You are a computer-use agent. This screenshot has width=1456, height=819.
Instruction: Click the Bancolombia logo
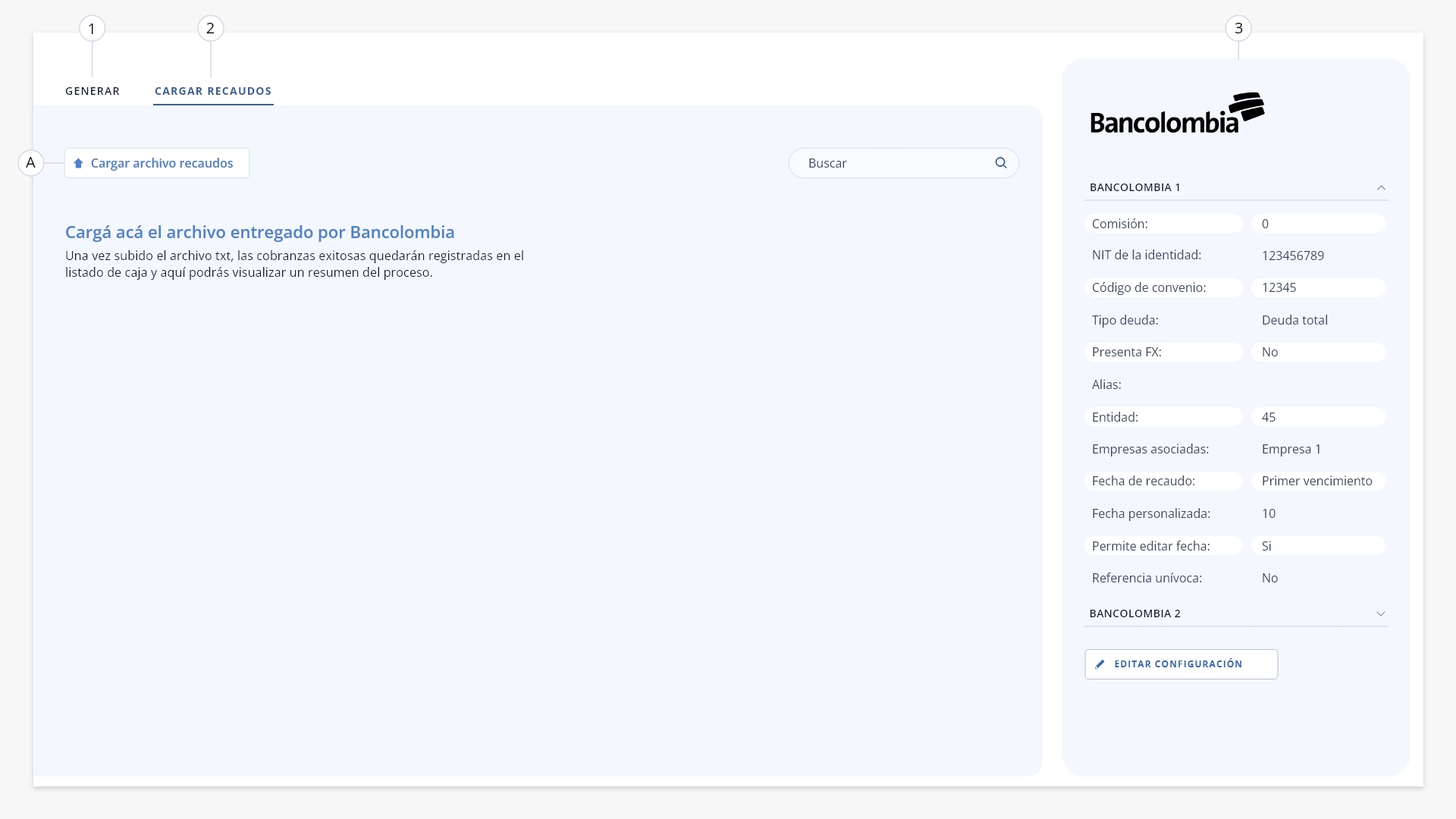coord(1177,114)
